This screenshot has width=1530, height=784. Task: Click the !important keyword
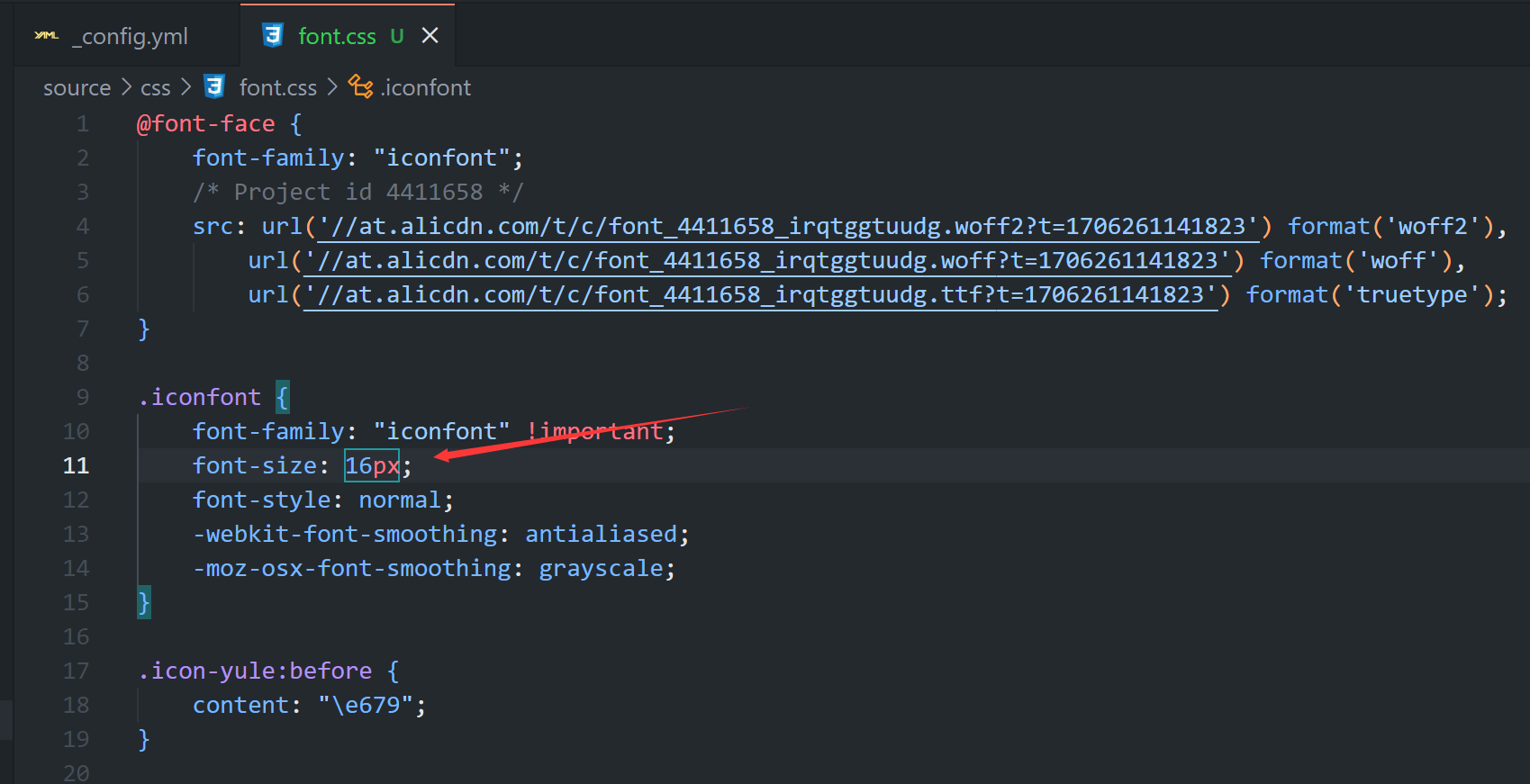tap(594, 431)
